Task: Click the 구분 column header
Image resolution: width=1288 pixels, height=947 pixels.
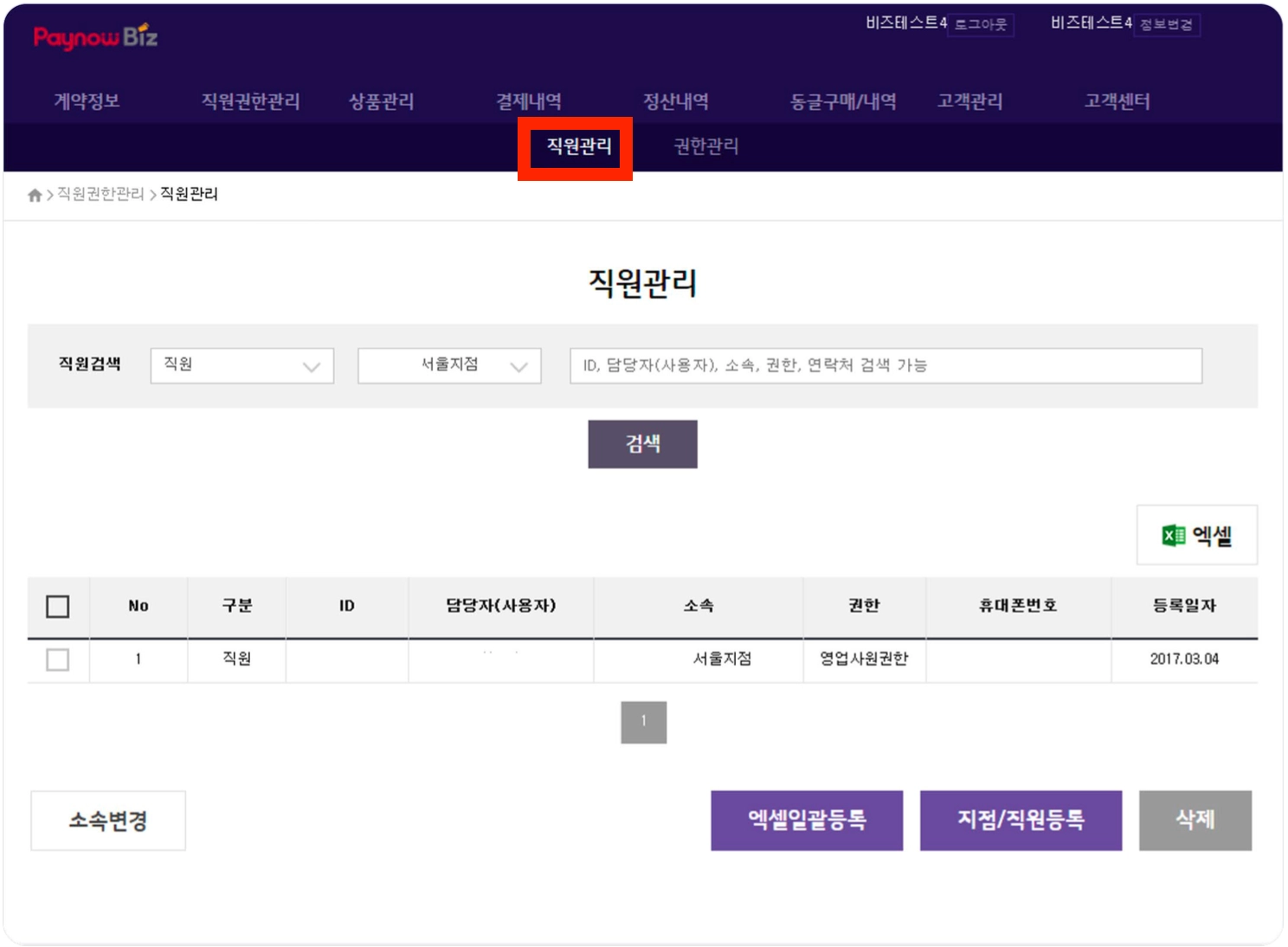Action: tap(237, 606)
